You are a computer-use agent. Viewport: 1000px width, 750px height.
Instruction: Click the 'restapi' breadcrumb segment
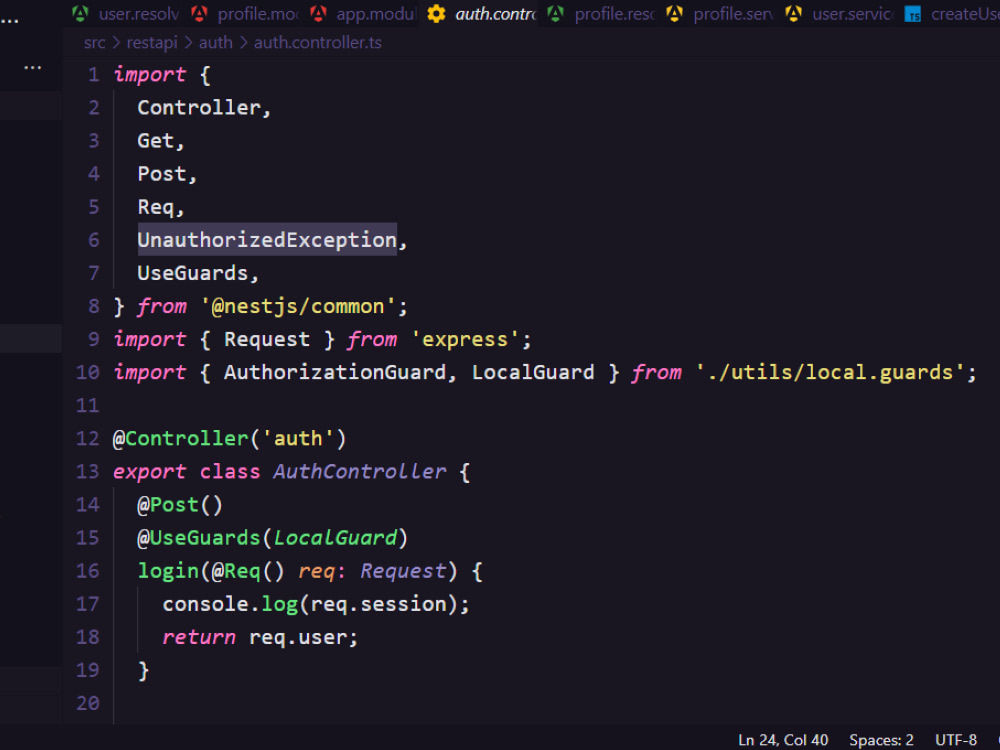152,43
